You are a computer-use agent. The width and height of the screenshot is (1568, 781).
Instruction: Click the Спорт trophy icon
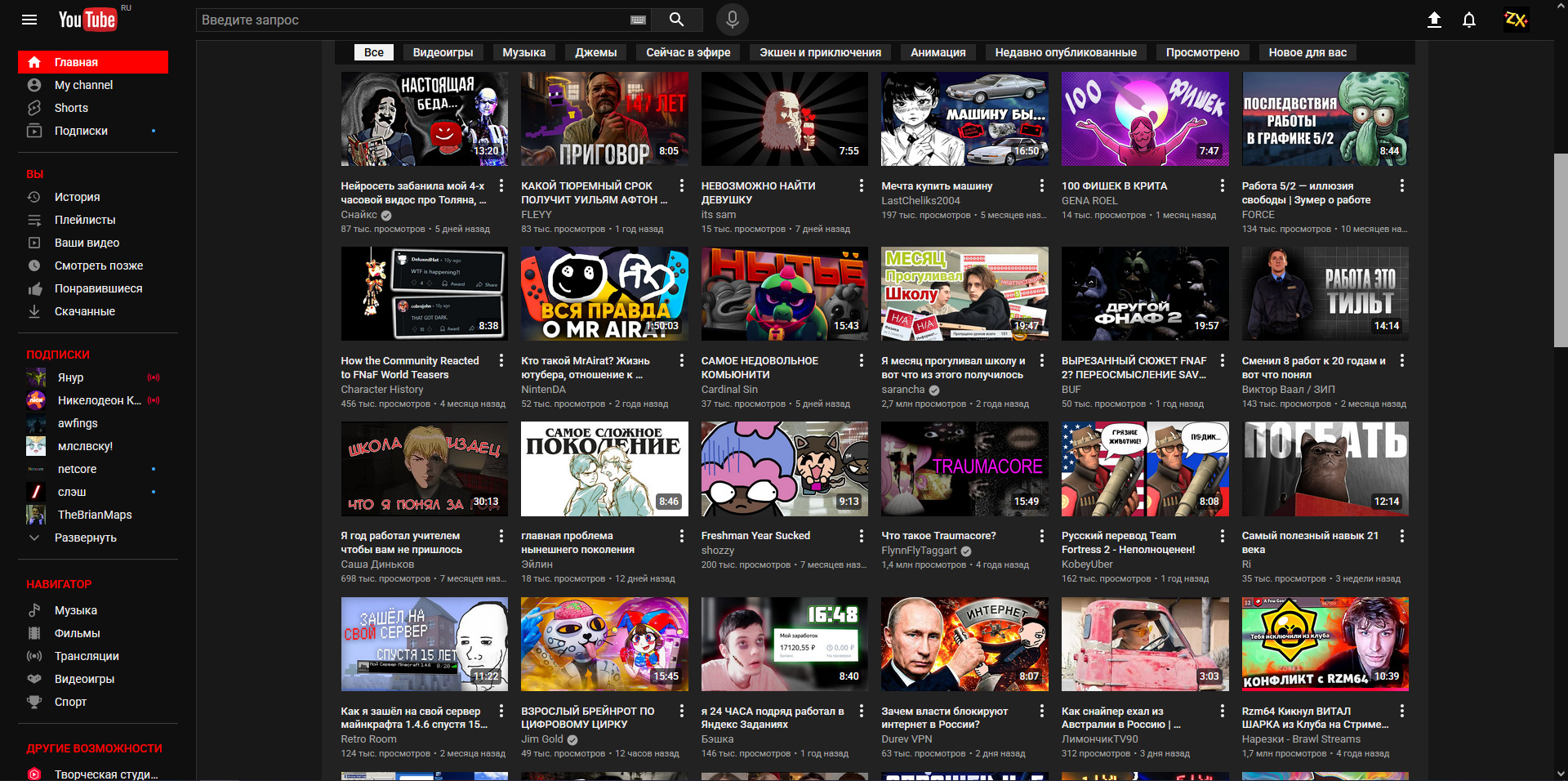[x=34, y=702]
